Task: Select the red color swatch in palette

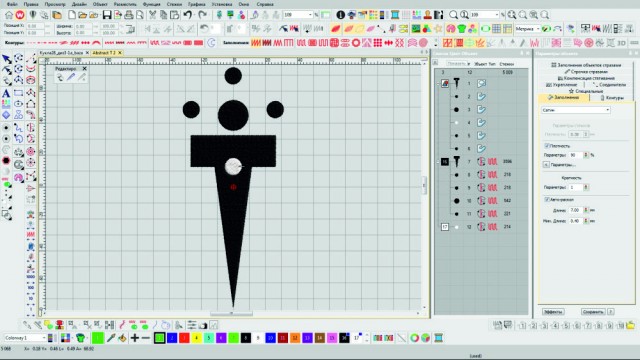Action: (184, 338)
